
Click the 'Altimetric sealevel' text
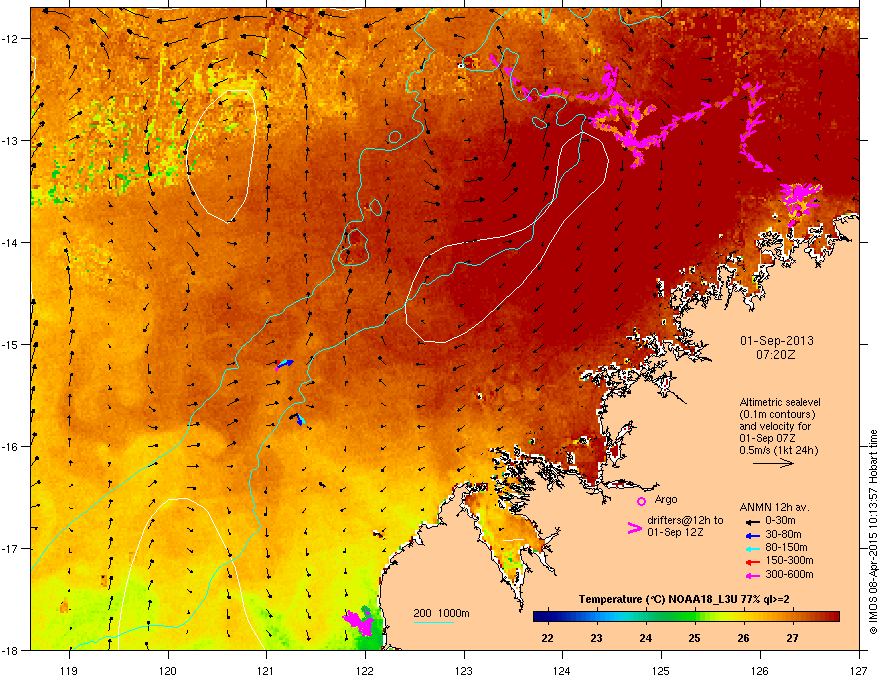point(780,402)
